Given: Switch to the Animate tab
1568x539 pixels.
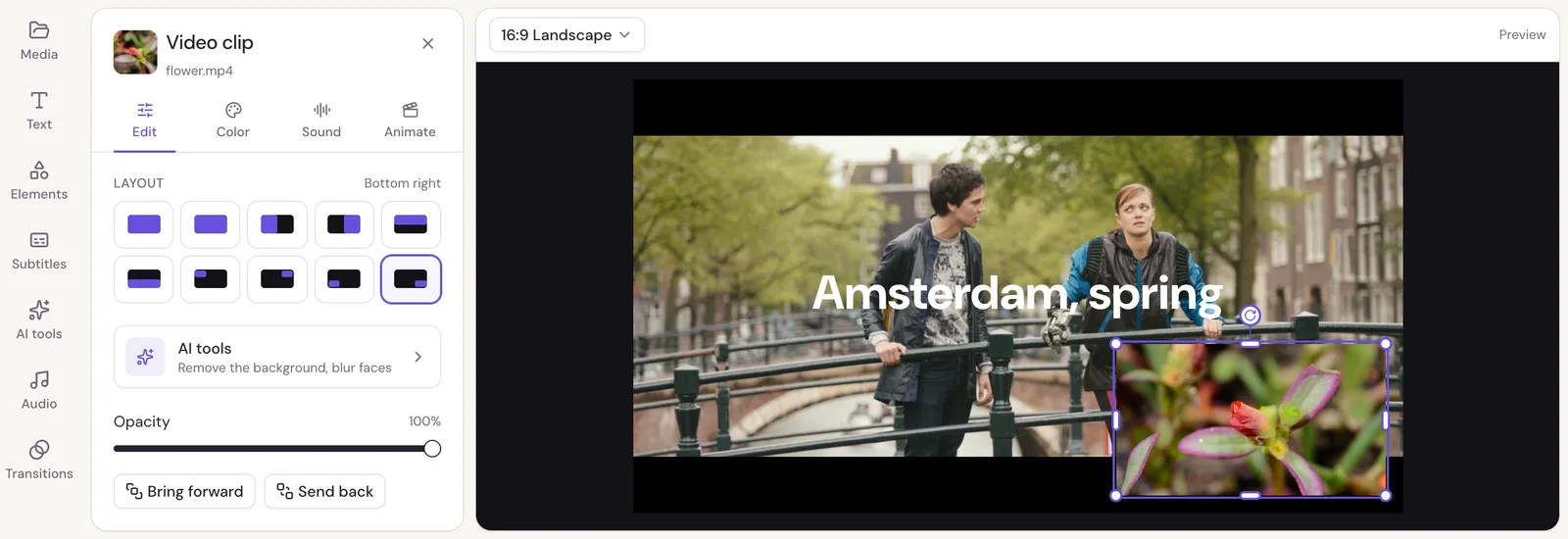Looking at the screenshot, I should 410,121.
